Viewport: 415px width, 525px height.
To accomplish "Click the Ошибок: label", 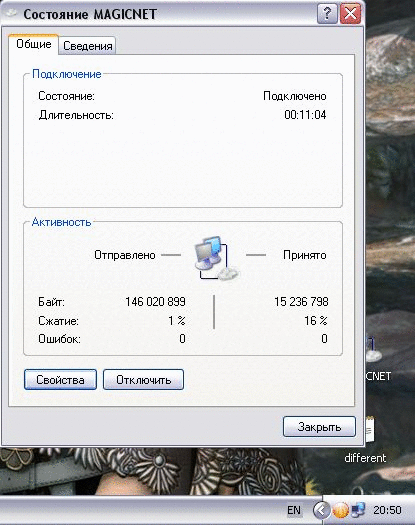I will click(x=59, y=339).
